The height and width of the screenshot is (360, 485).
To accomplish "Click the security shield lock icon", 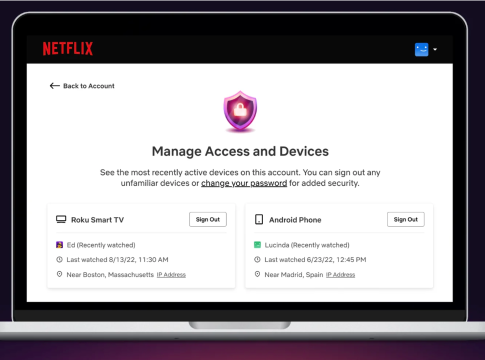I will 240,111.
